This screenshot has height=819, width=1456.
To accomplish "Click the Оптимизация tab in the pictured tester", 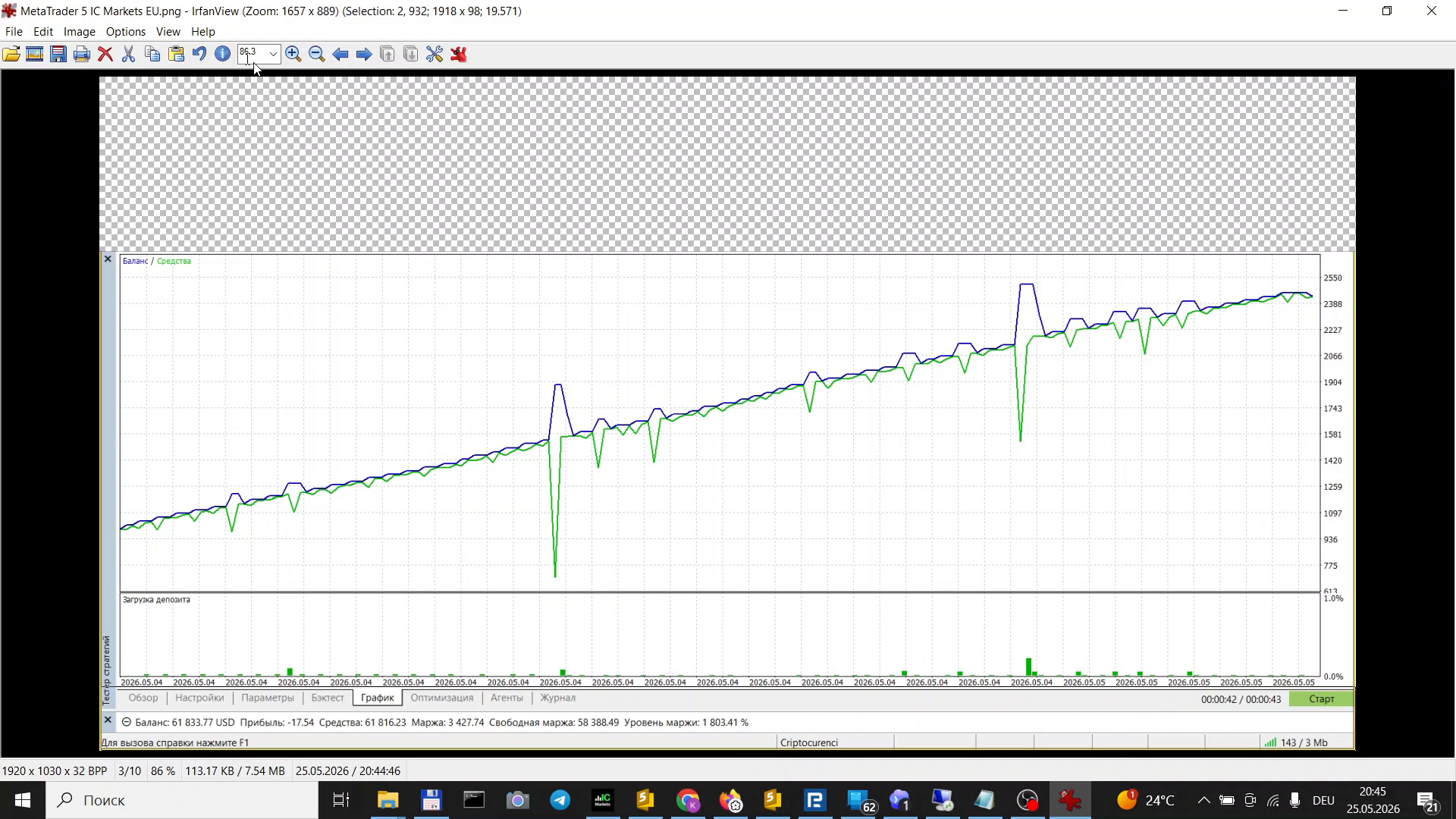I will click(x=442, y=698).
